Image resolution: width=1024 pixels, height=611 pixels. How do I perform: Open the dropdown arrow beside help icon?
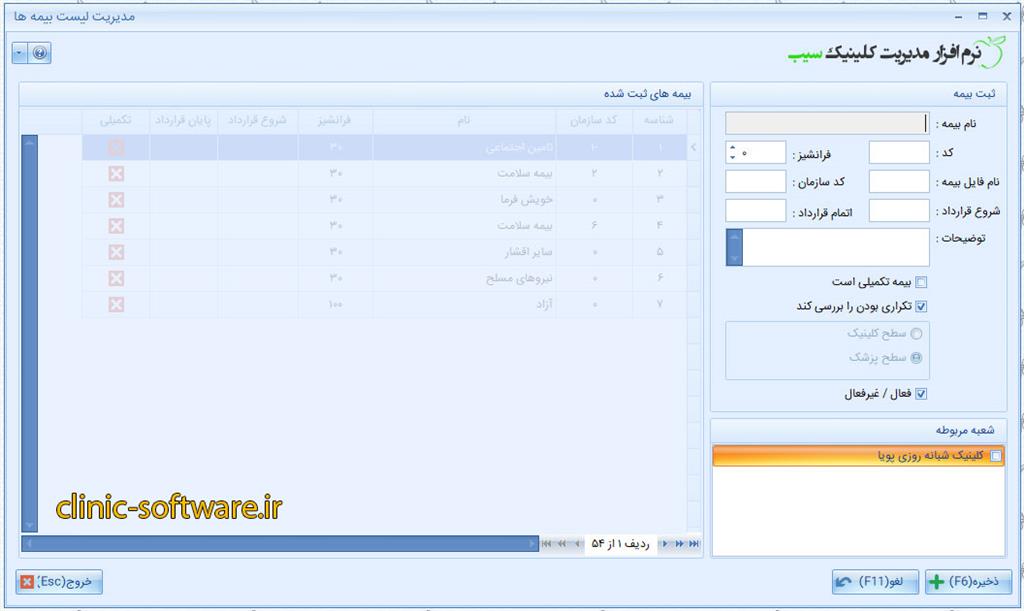[x=20, y=53]
